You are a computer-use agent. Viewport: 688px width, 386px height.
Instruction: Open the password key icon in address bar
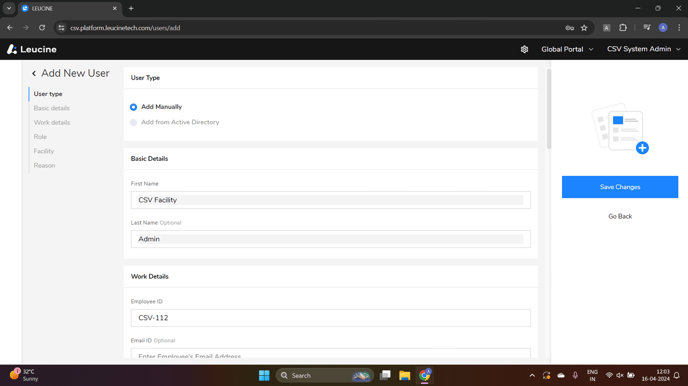pyautogui.click(x=570, y=28)
